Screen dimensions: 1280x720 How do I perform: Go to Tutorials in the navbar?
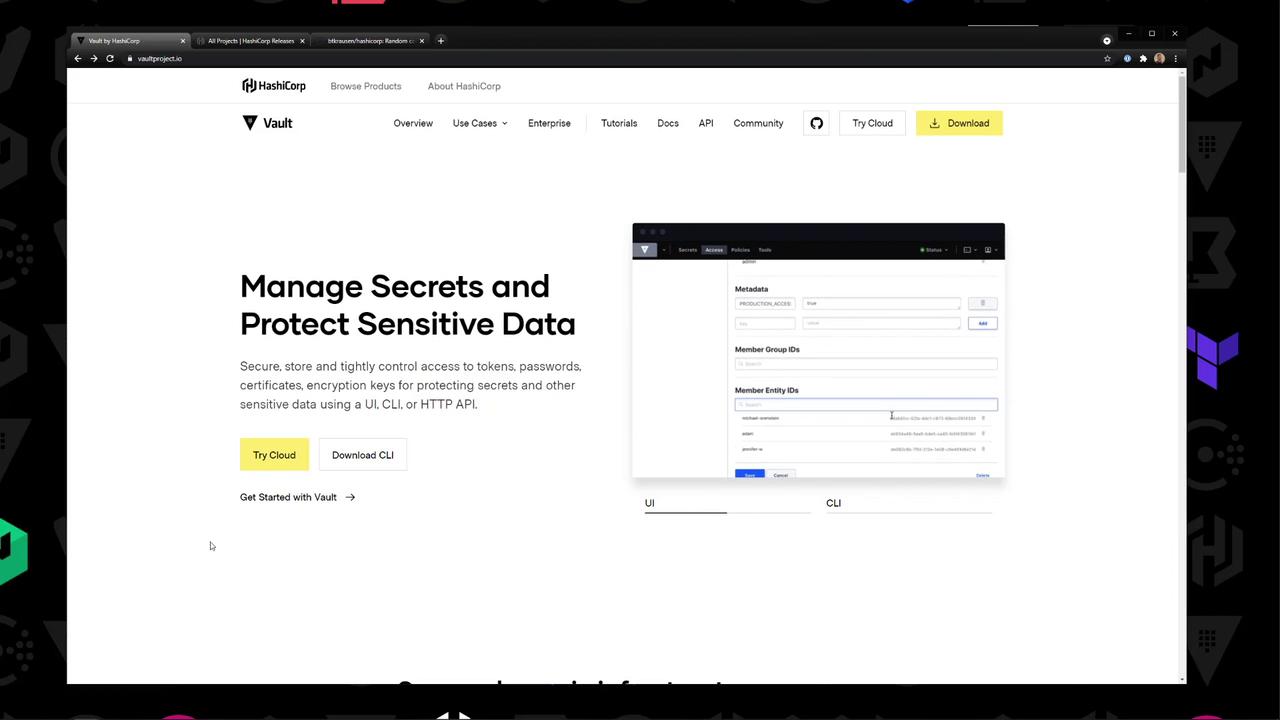(619, 123)
